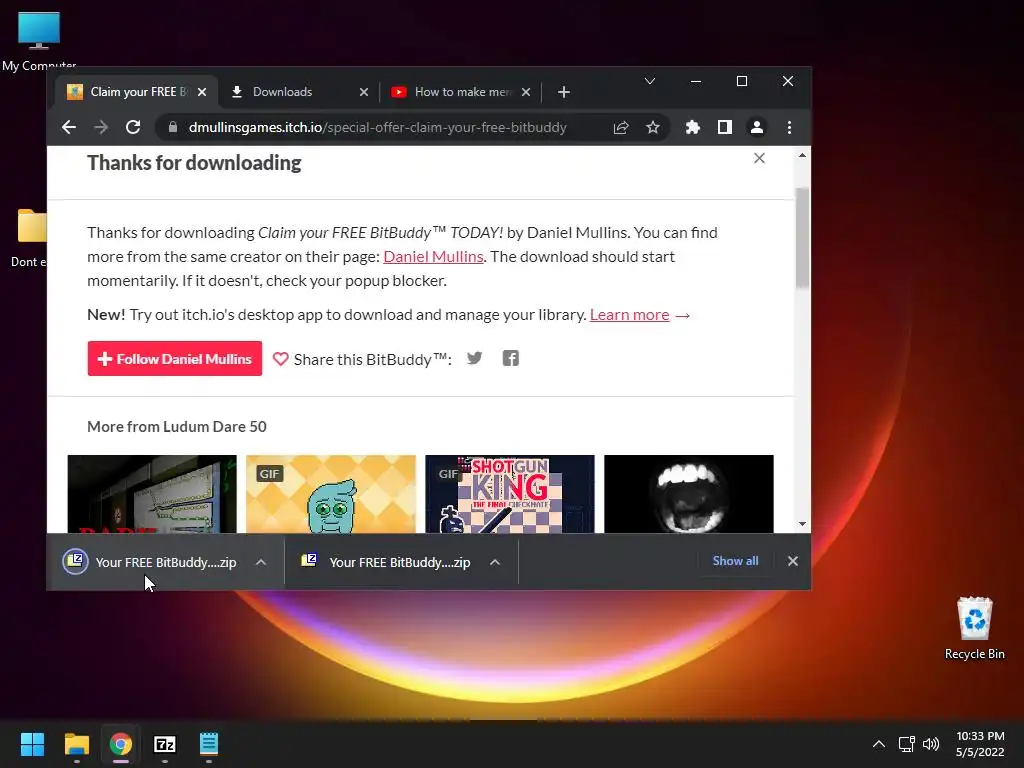Open the Windows Start menu
This screenshot has width=1024, height=768.
[32, 744]
